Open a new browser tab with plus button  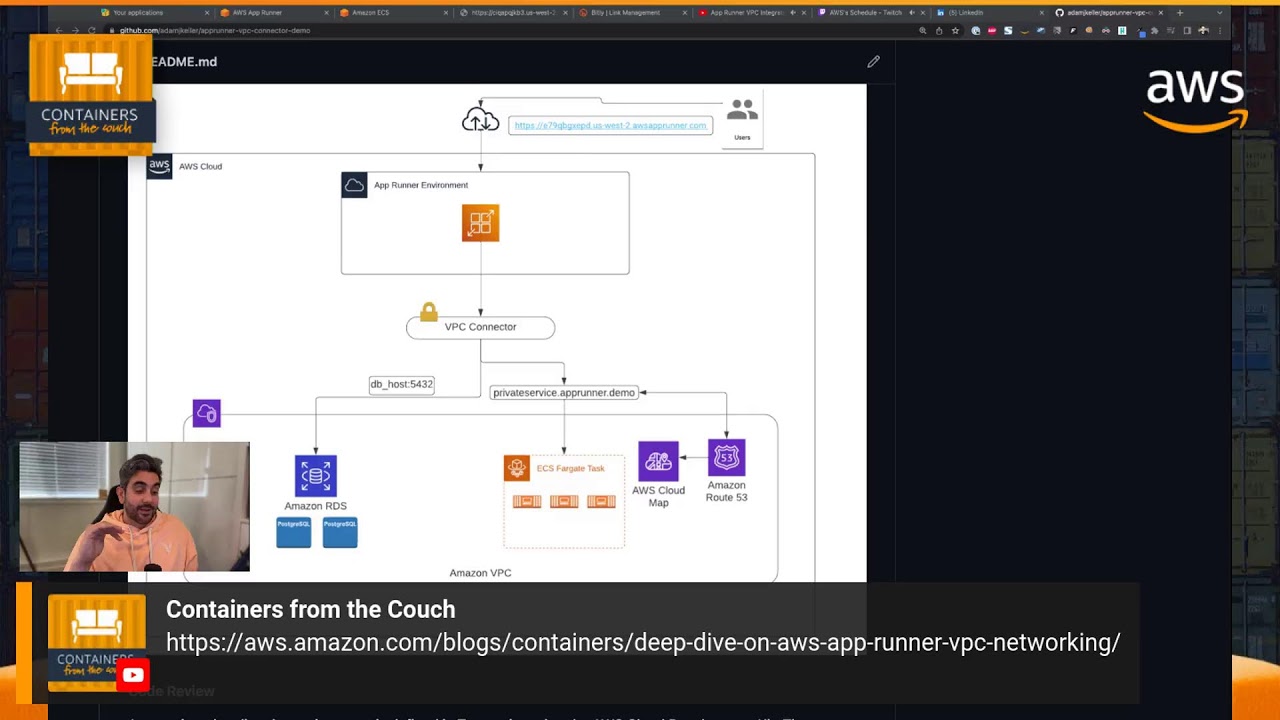(x=1180, y=13)
